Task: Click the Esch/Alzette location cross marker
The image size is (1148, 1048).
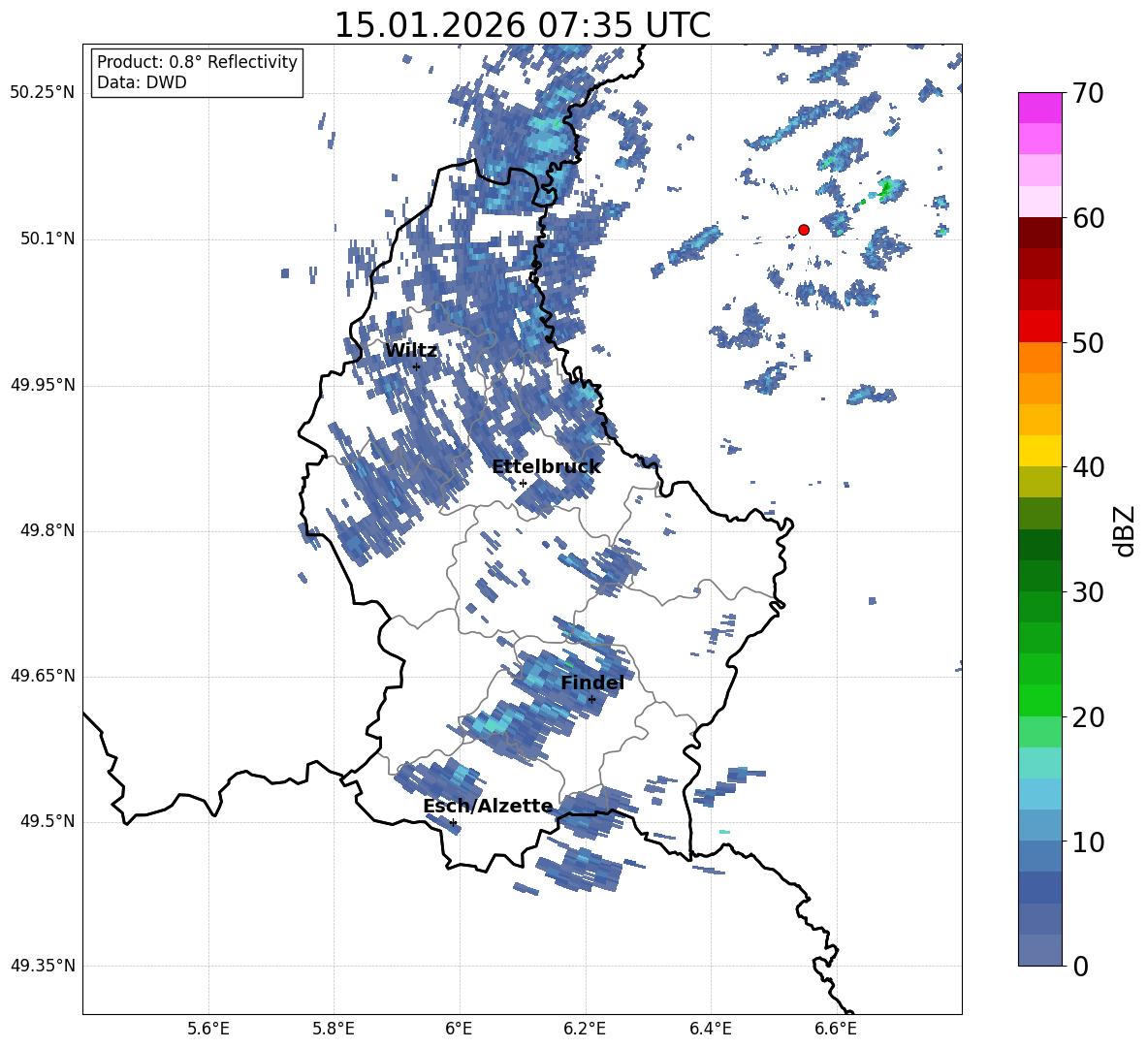Action: [453, 822]
